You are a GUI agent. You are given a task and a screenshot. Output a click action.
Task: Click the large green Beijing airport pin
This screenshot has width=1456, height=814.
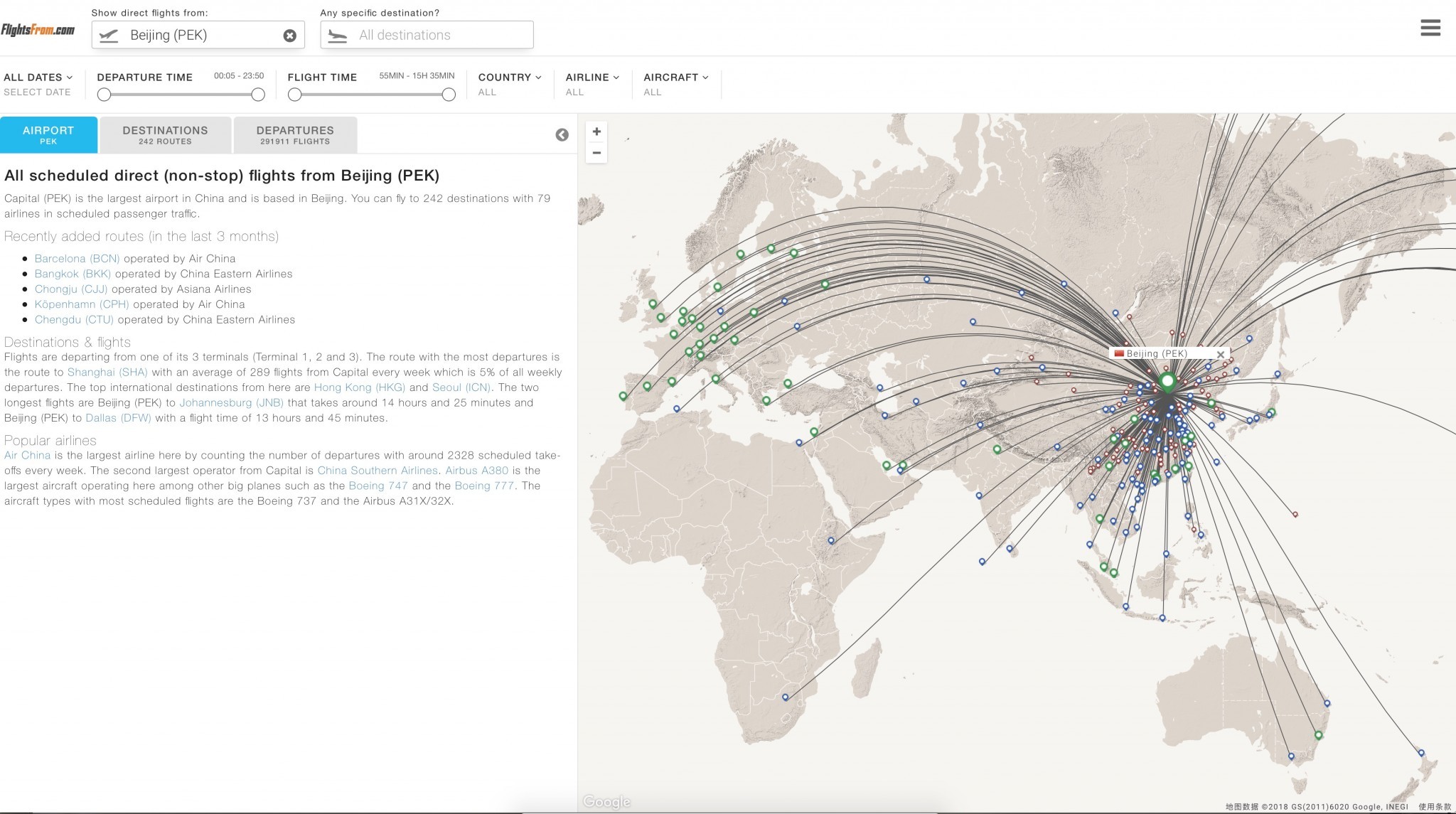pyautogui.click(x=1167, y=382)
